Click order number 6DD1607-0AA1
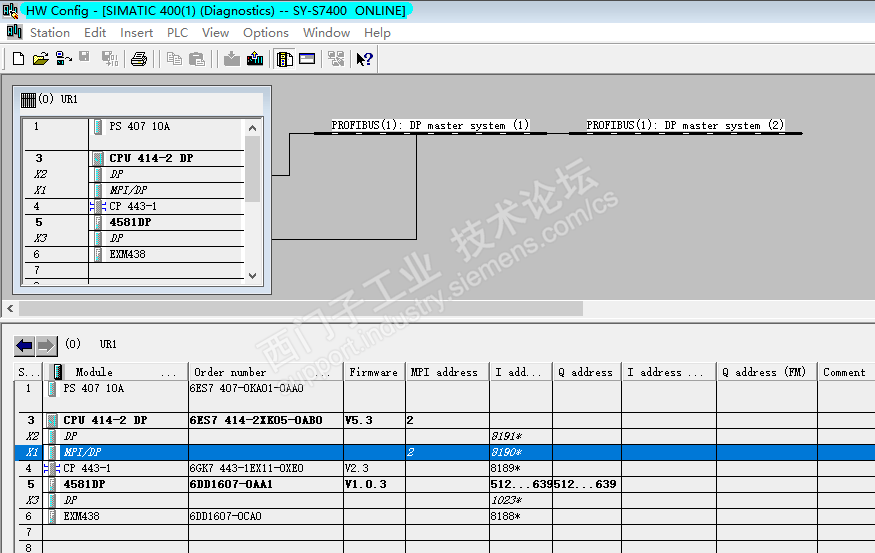 click(231, 484)
